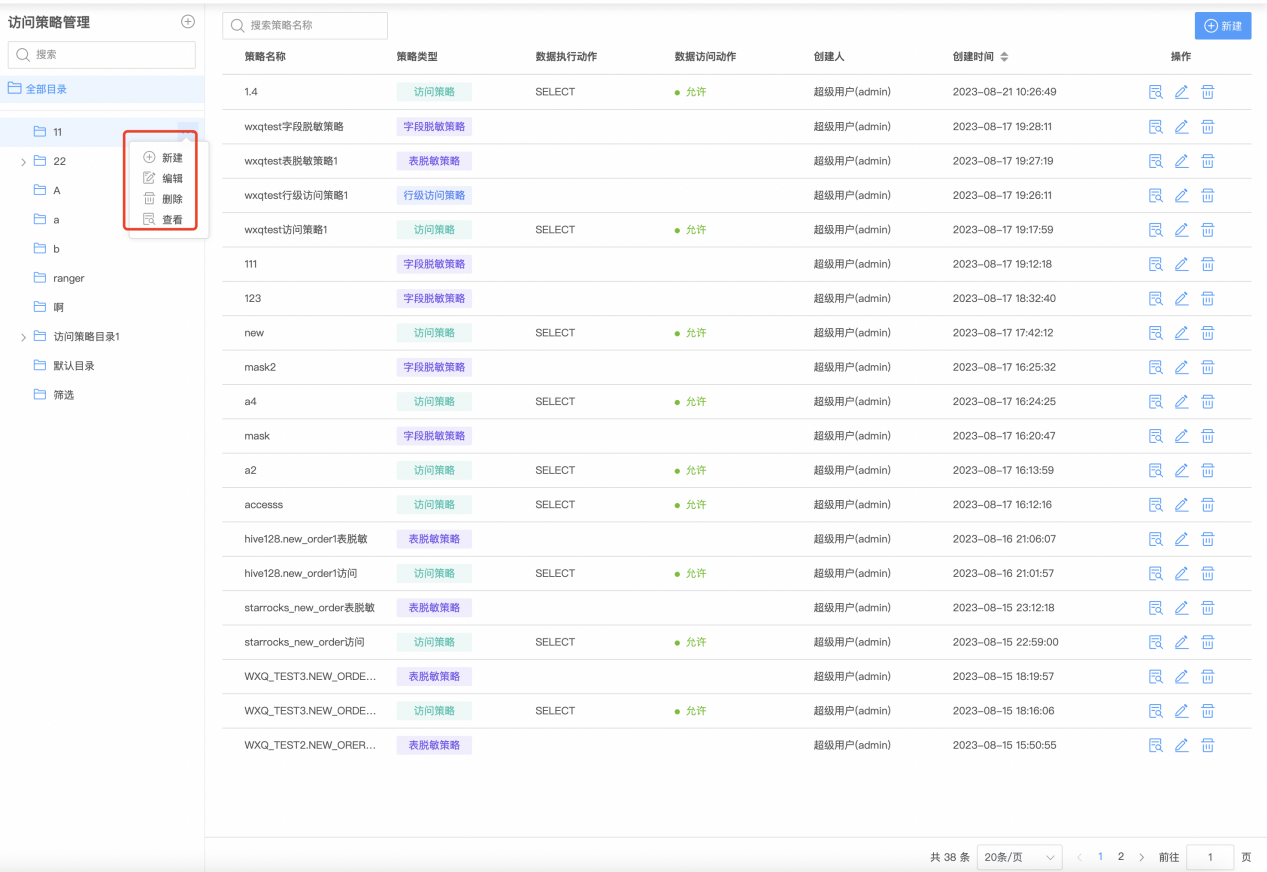Focus the directory 搜索 input field
Image resolution: width=1267 pixels, height=872 pixels.
tap(102, 55)
